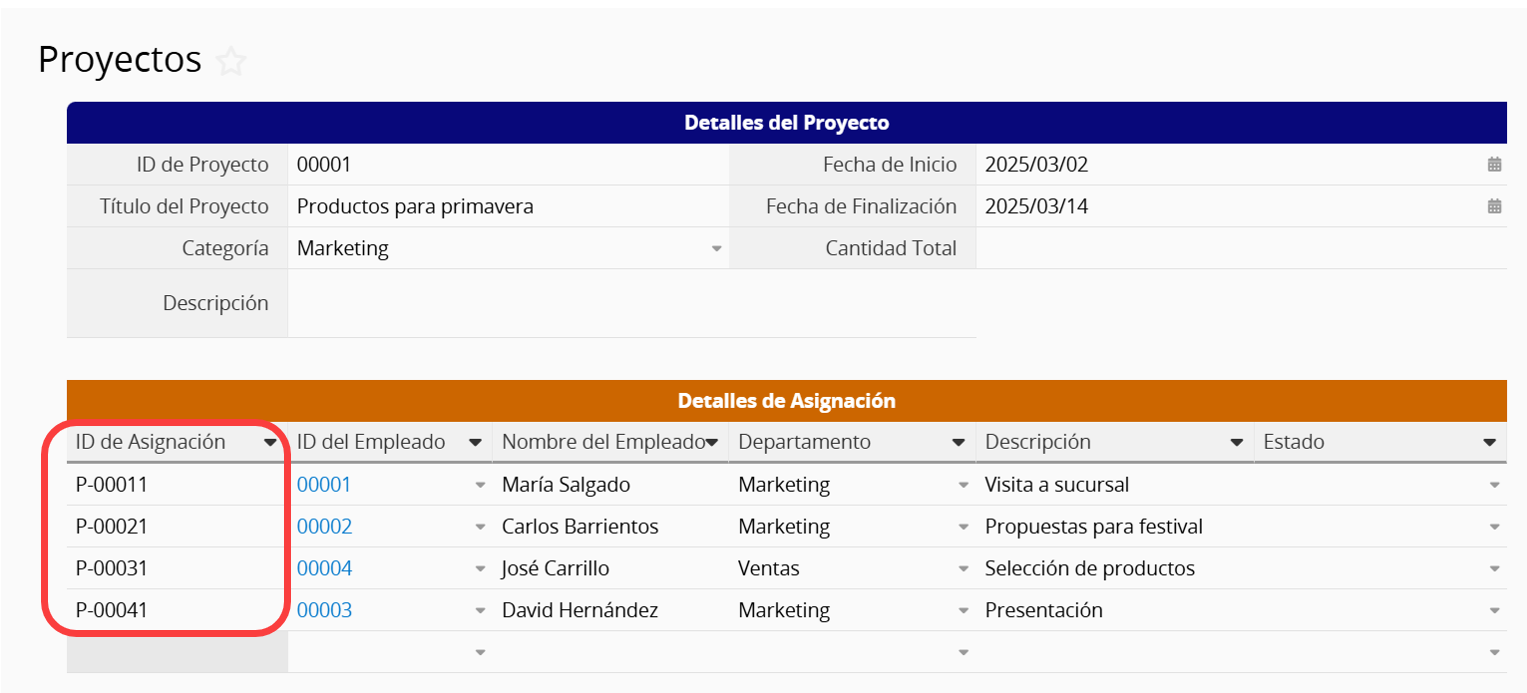Follow employee link 00001
The width and height of the screenshot is (1527, 693).
click(324, 485)
